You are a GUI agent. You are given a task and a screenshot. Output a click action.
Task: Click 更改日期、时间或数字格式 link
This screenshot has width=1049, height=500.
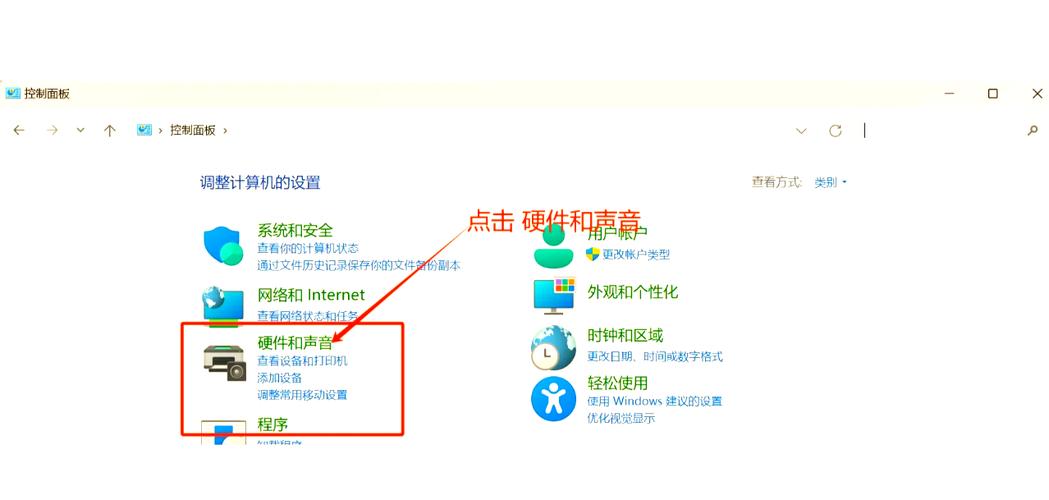pos(655,357)
